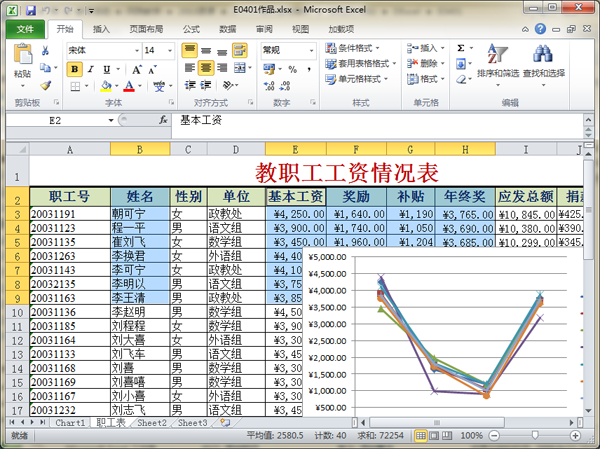Switch to the 插入 ribbon tab
This screenshot has height=449, width=600.
click(101, 29)
